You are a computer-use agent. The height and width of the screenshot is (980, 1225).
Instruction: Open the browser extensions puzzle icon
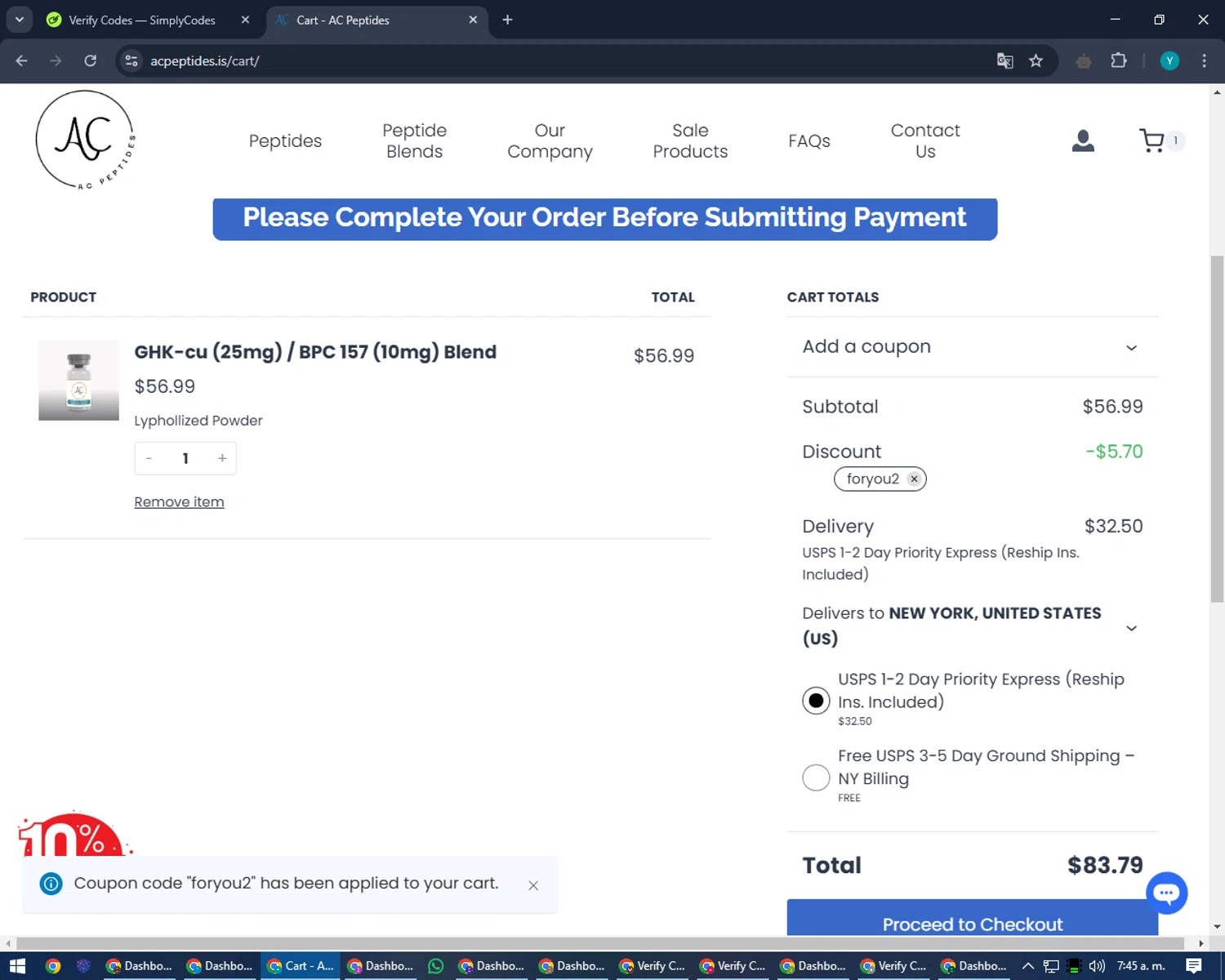pyautogui.click(x=1119, y=60)
